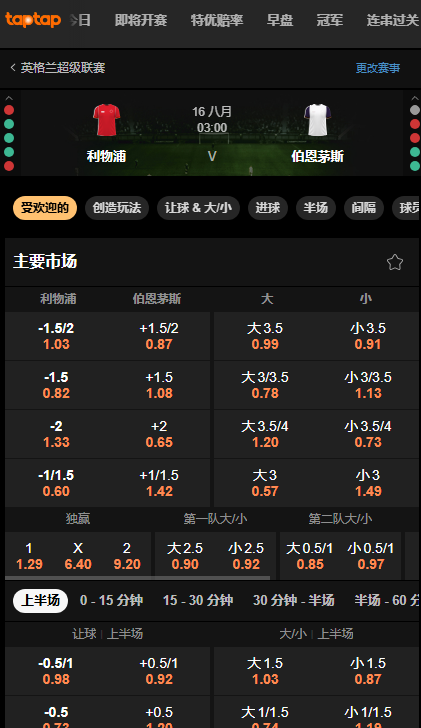The width and height of the screenshot is (421, 728).
Task: Pick 大 3.5/4 odds 1.20
Action: pyautogui.click(x=265, y=434)
